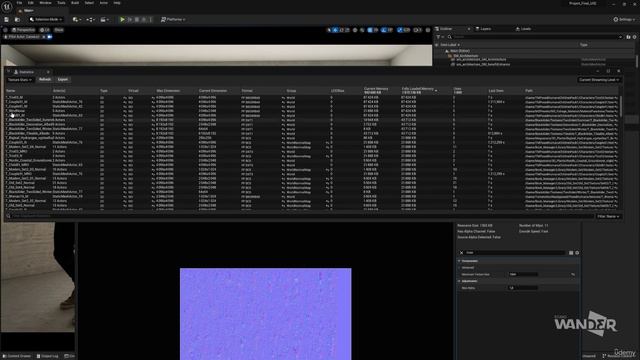
Task: Open the File menu
Action: click(19, 3)
